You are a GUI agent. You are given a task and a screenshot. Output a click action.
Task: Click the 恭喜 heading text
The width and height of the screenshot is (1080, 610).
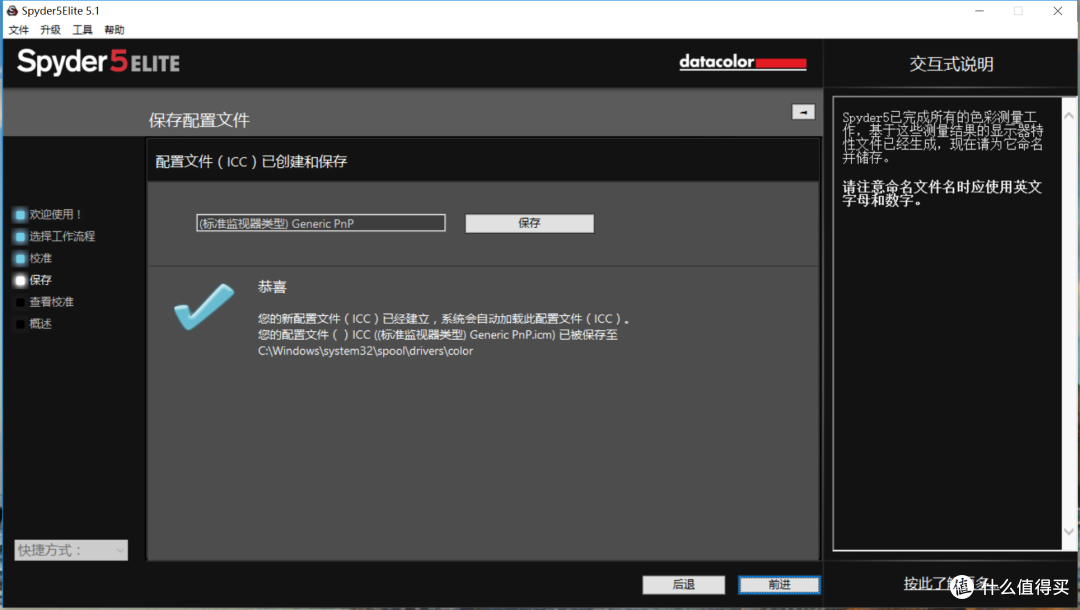click(x=272, y=287)
